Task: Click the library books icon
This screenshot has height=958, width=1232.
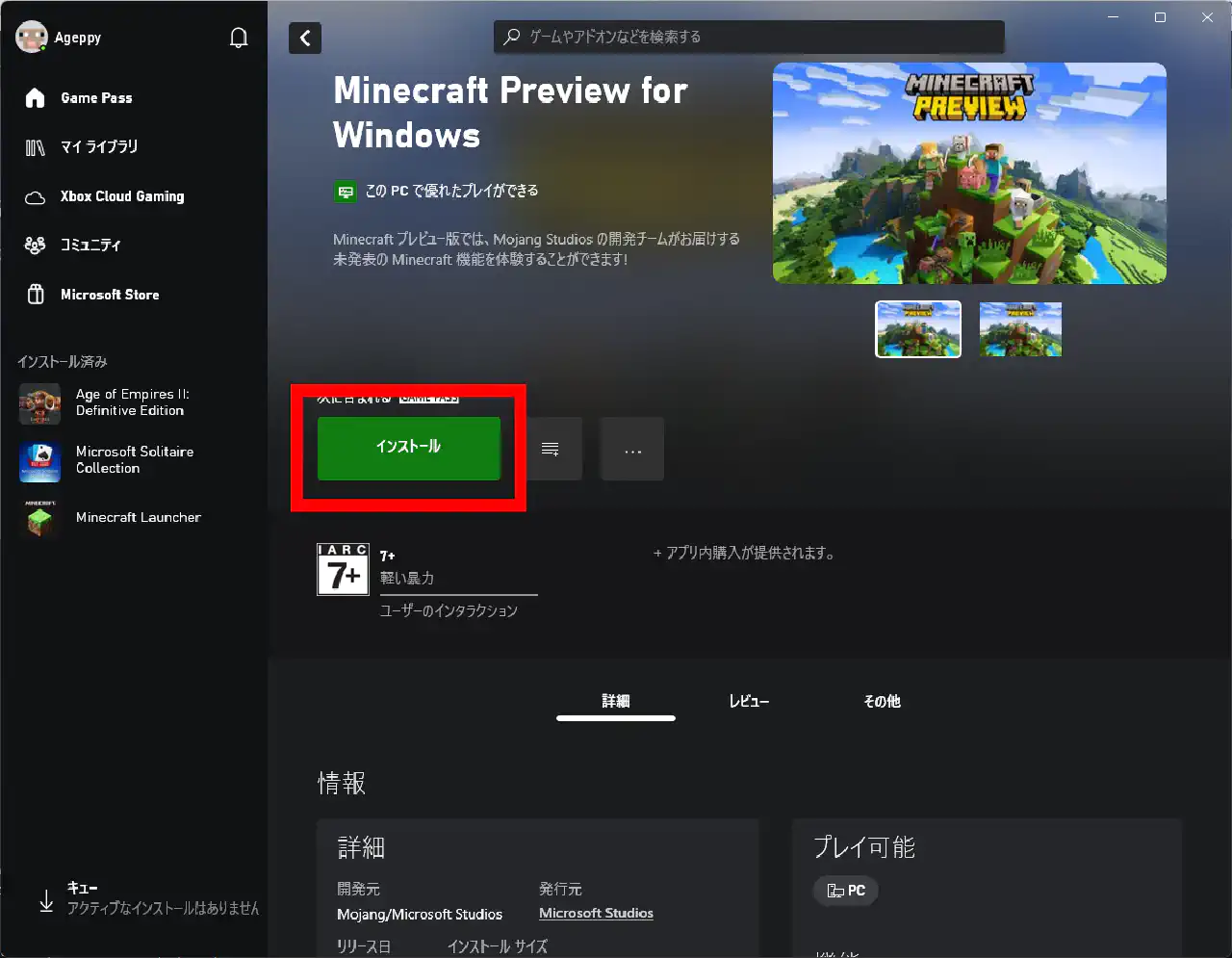Action: point(36,147)
